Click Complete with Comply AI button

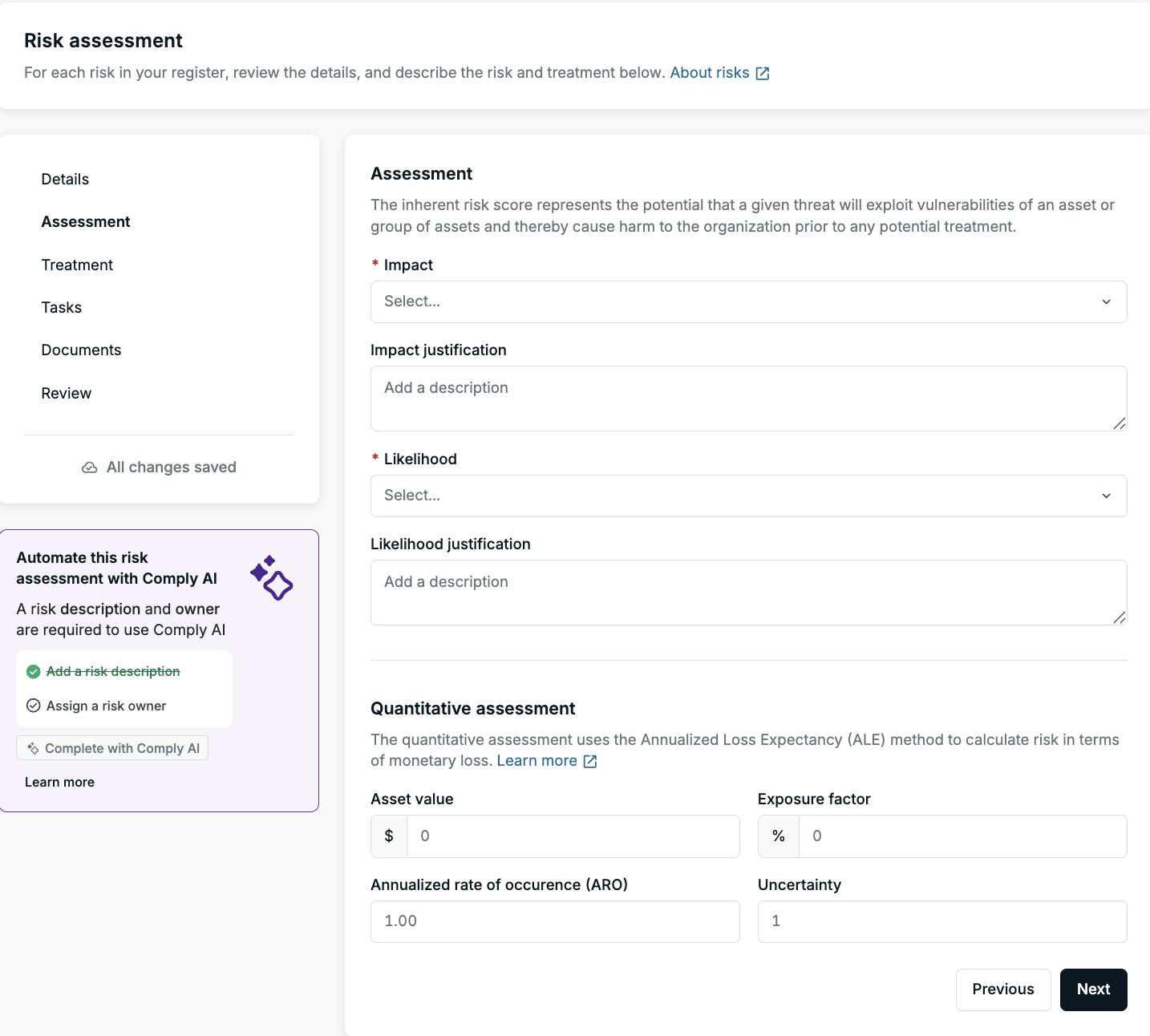pos(112,748)
